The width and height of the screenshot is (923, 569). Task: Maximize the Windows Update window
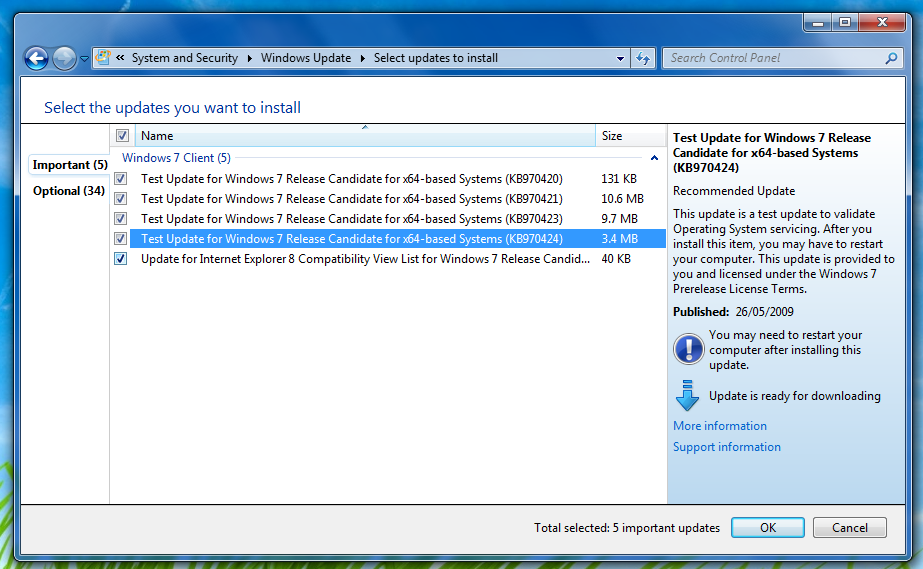click(x=845, y=22)
